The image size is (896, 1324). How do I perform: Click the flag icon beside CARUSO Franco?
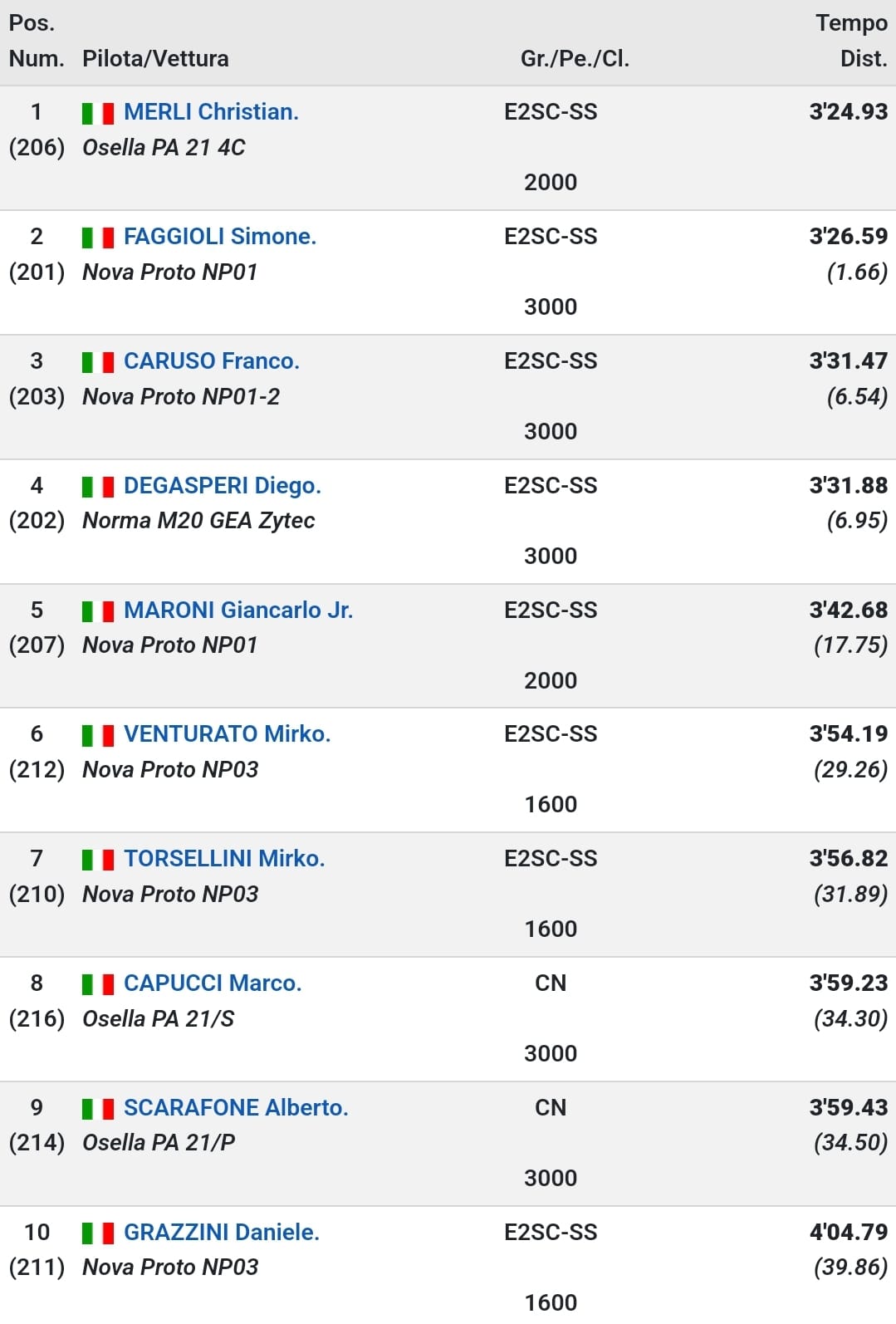coord(98,362)
